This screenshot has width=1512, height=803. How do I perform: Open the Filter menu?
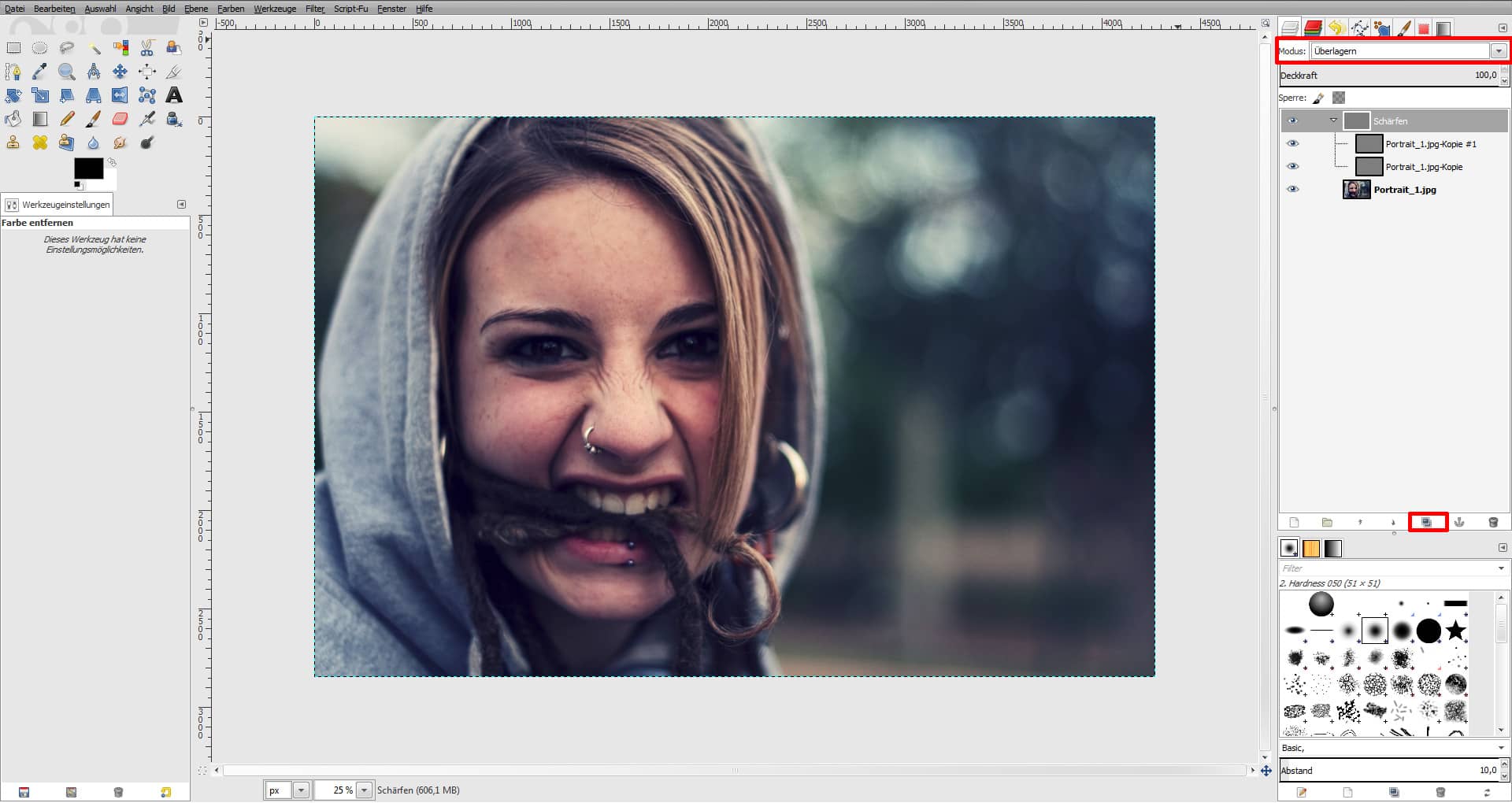tap(313, 9)
